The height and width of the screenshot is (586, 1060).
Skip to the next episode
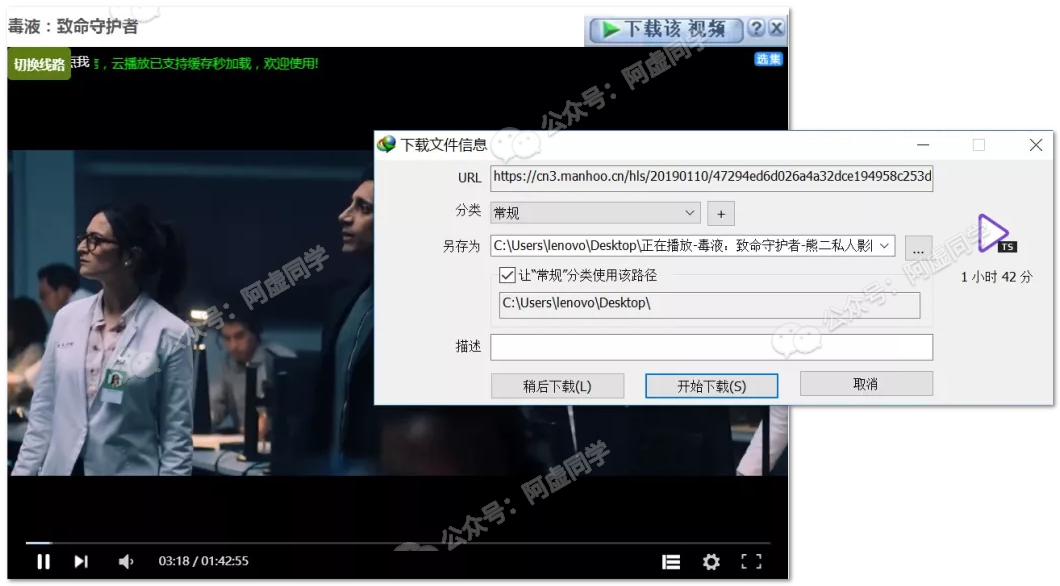81,562
